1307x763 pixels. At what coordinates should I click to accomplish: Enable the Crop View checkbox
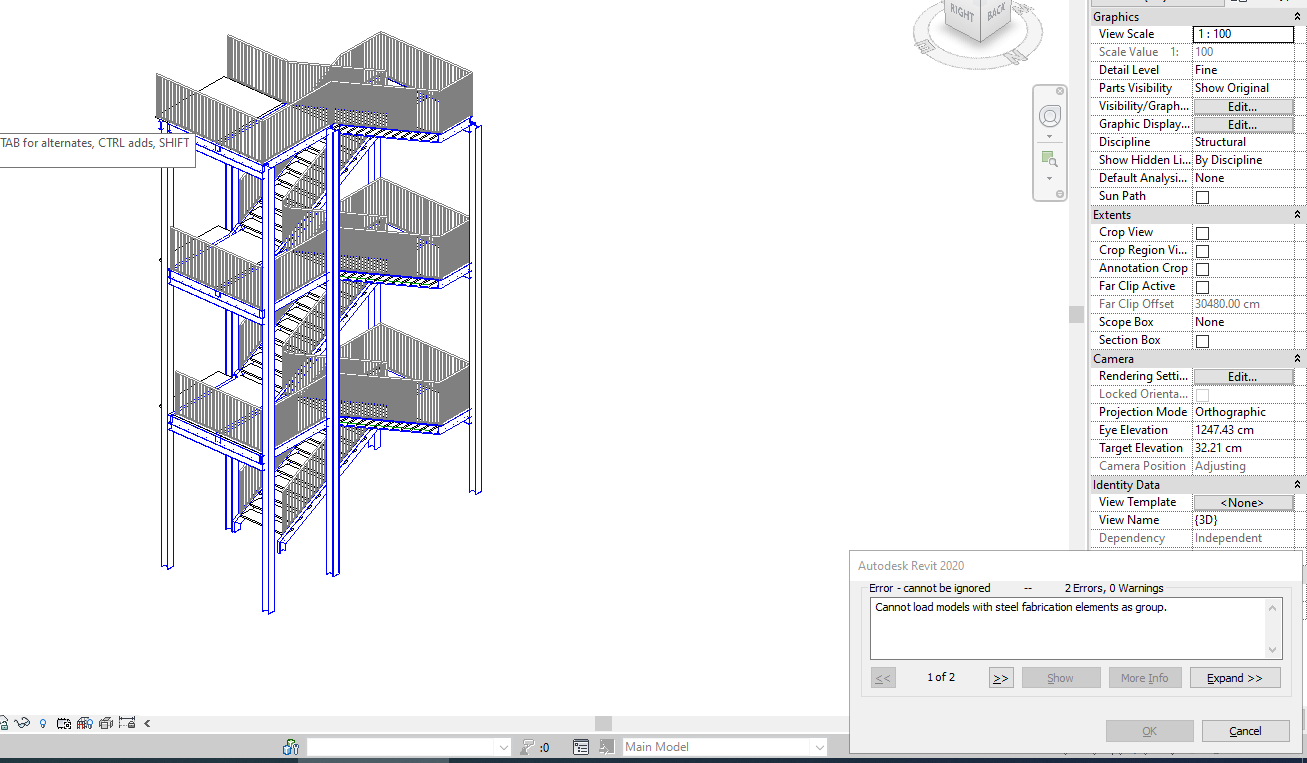1202,232
